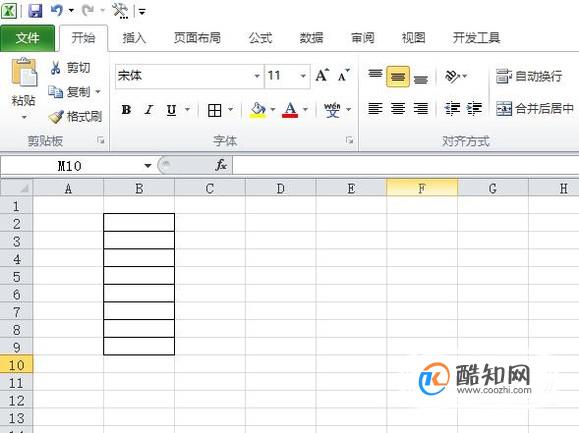Click the Orientation text angle icon

(x=453, y=76)
